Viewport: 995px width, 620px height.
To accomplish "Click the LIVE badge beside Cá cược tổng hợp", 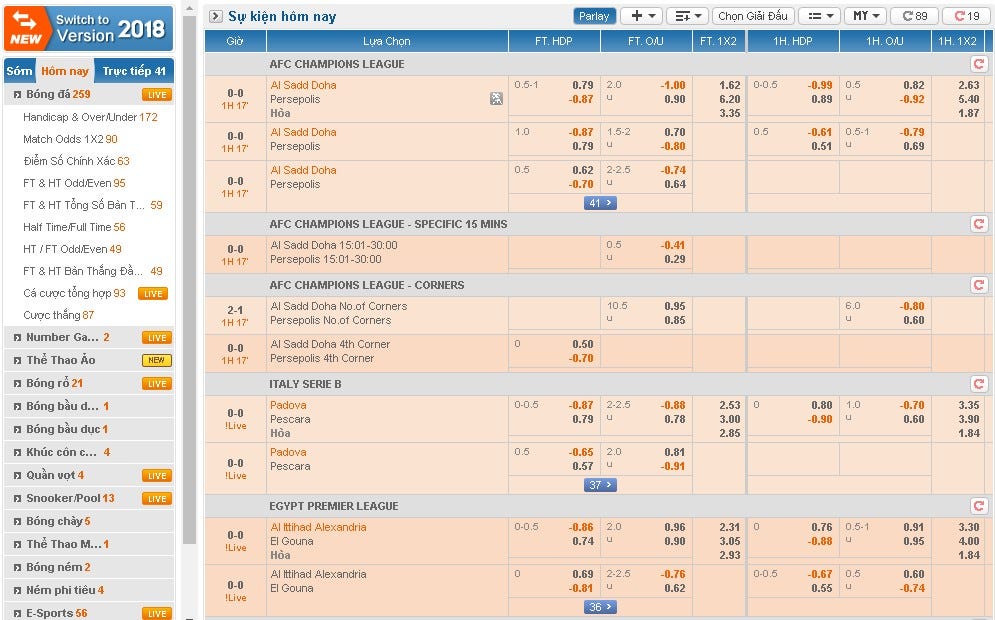I will point(153,293).
